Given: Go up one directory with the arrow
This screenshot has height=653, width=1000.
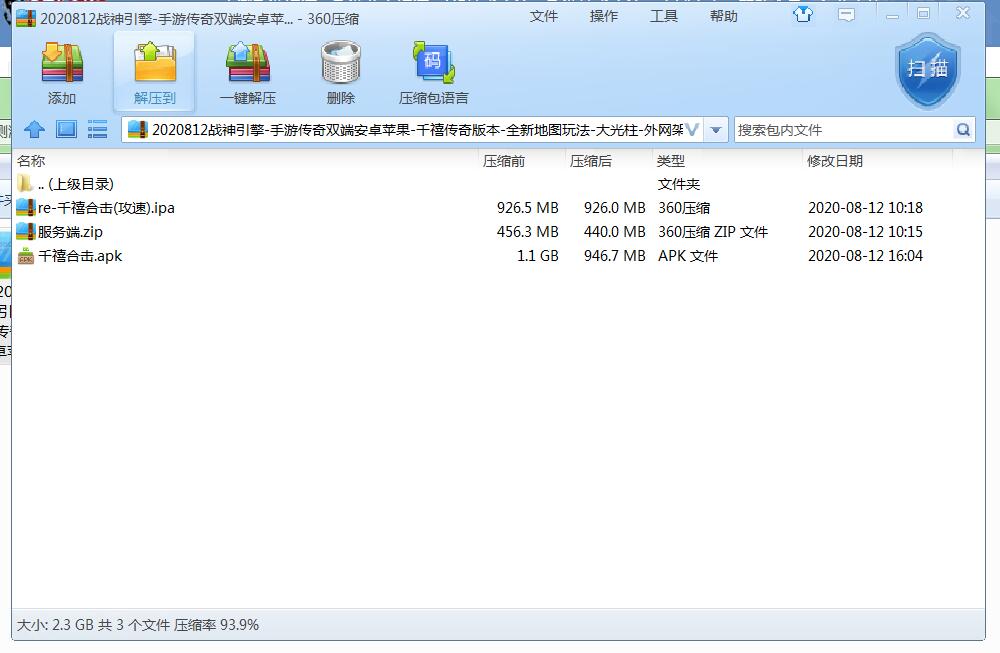Looking at the screenshot, I should 34,129.
